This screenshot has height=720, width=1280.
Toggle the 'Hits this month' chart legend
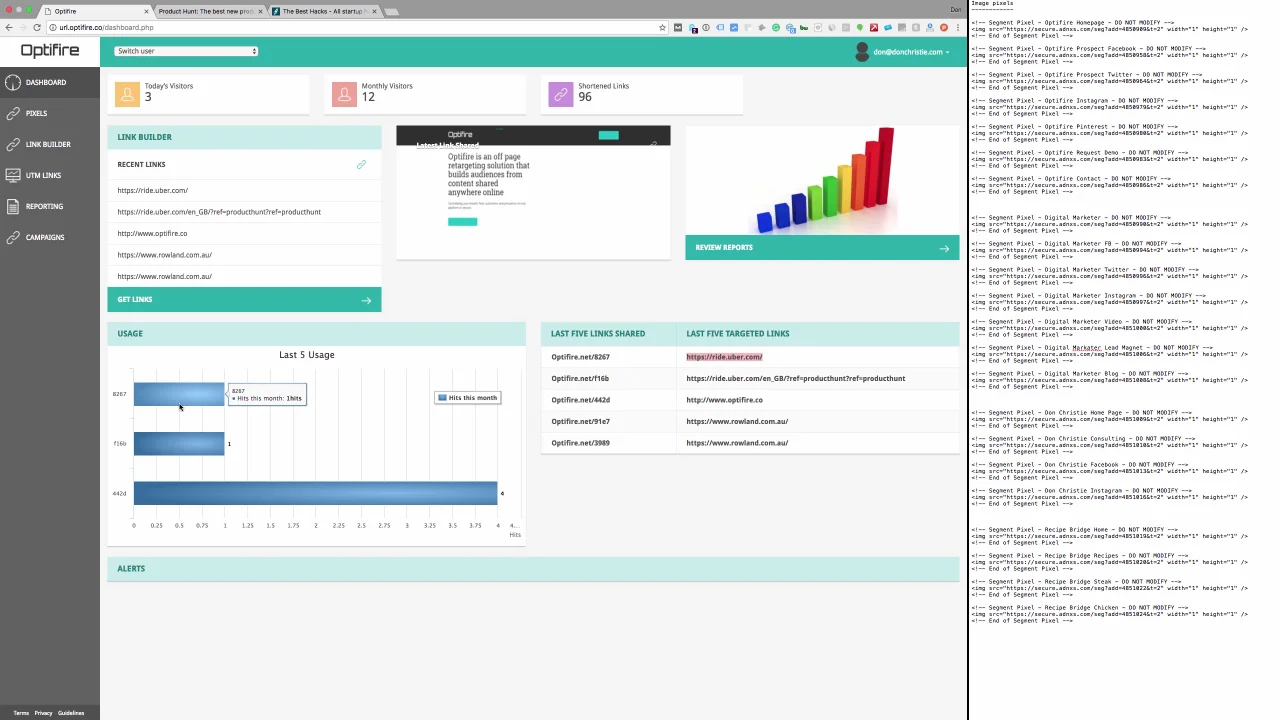(467, 398)
